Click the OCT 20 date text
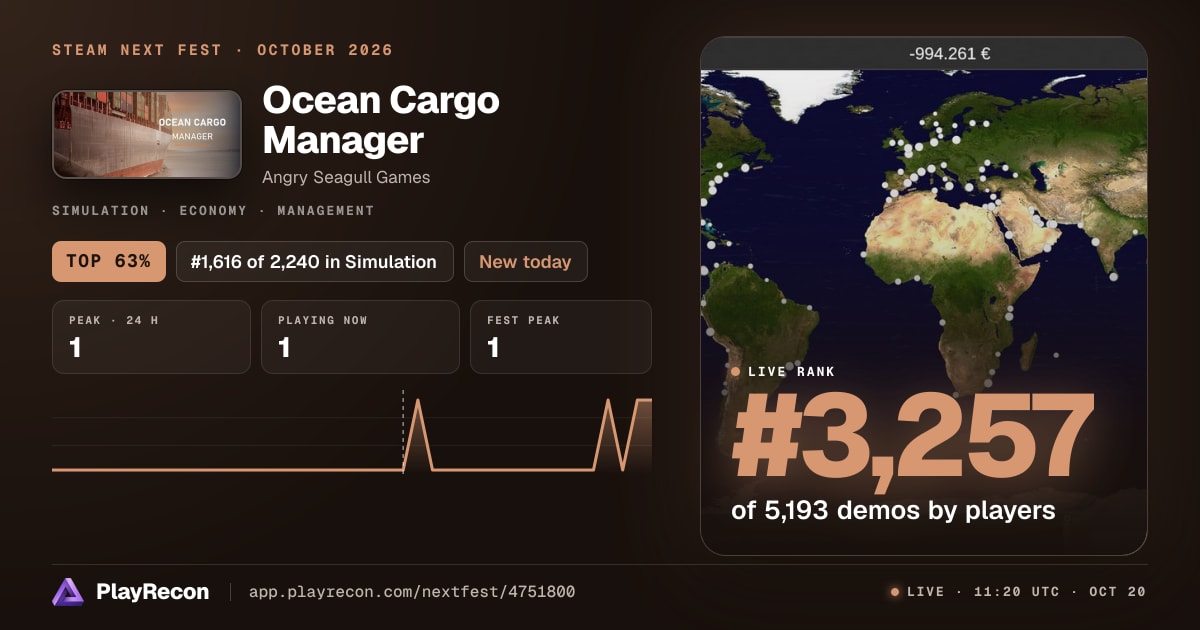This screenshot has height=630, width=1200. [x=1118, y=592]
